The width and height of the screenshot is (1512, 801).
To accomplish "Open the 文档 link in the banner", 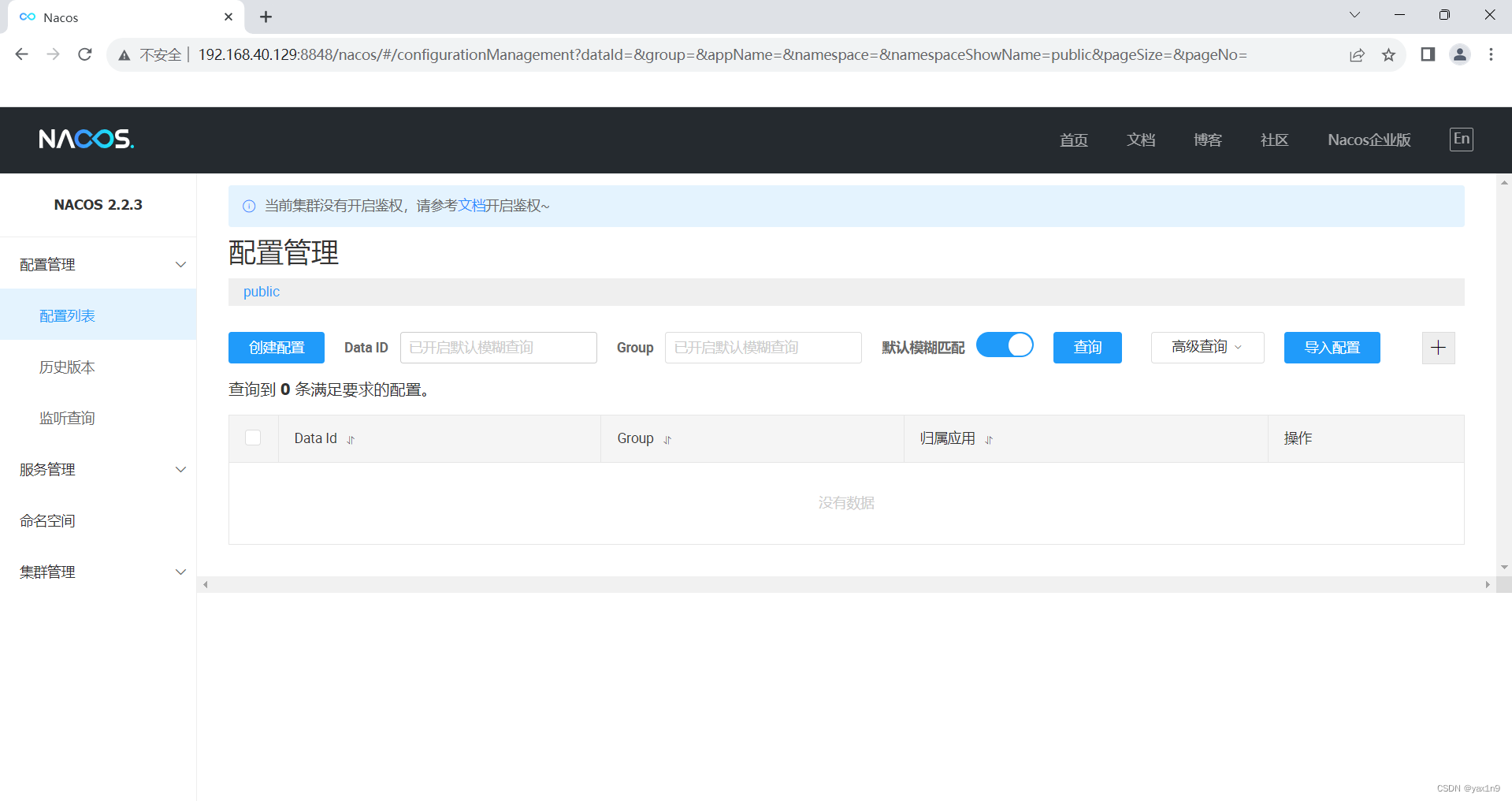I will click(470, 206).
